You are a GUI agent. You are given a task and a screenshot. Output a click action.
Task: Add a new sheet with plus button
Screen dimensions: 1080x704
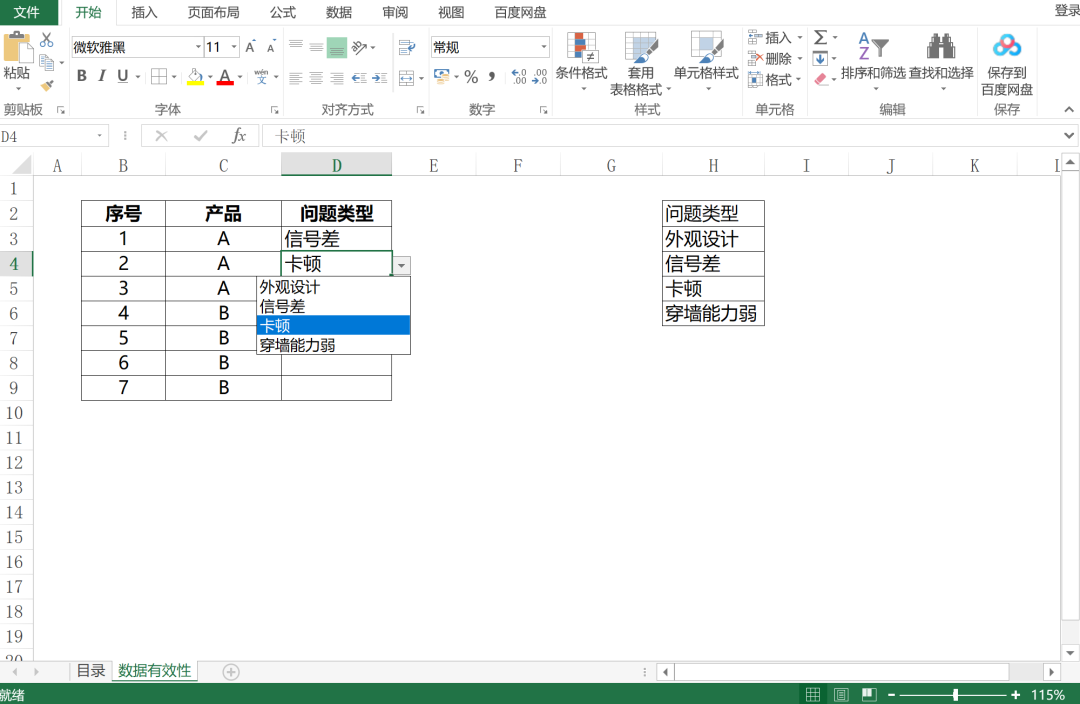tap(231, 672)
